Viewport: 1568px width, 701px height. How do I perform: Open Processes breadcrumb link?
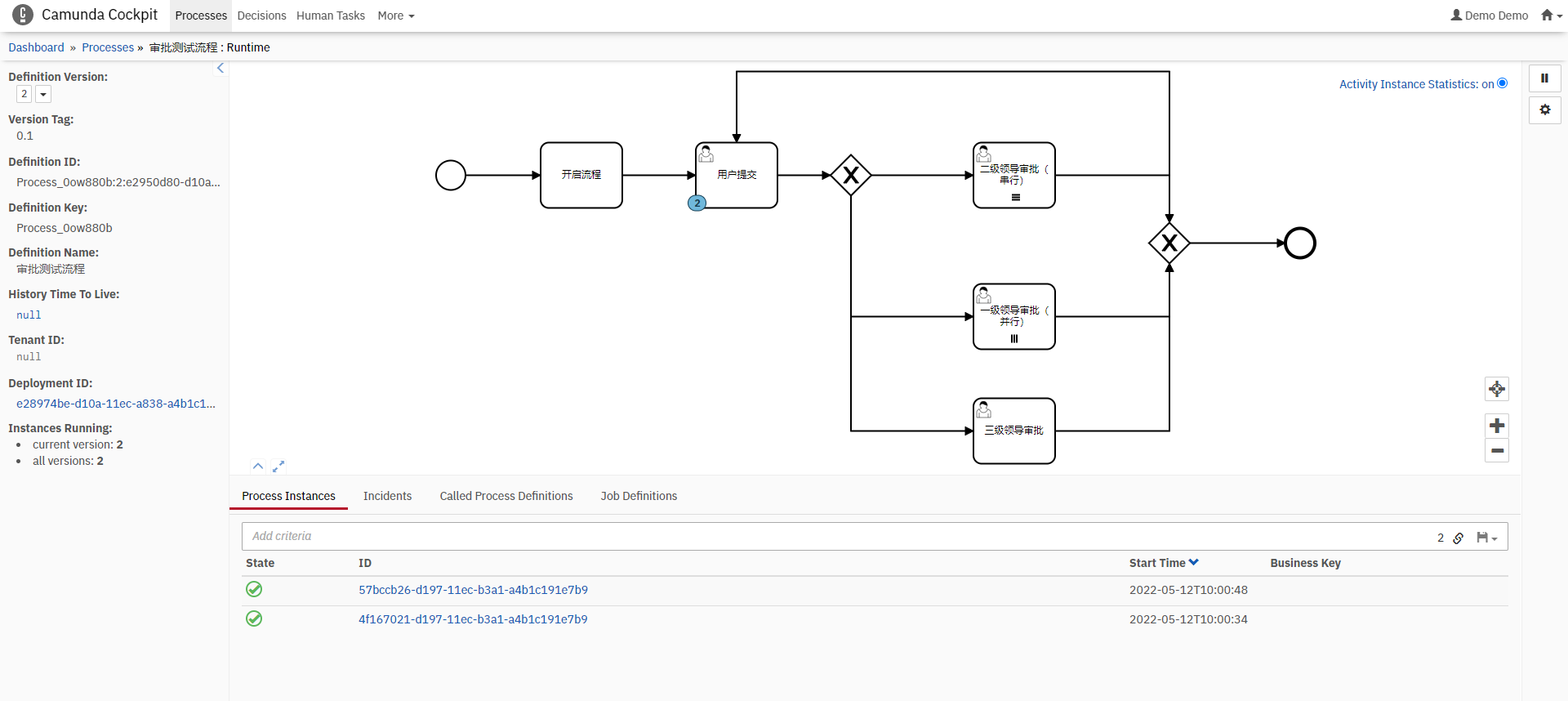tap(108, 47)
